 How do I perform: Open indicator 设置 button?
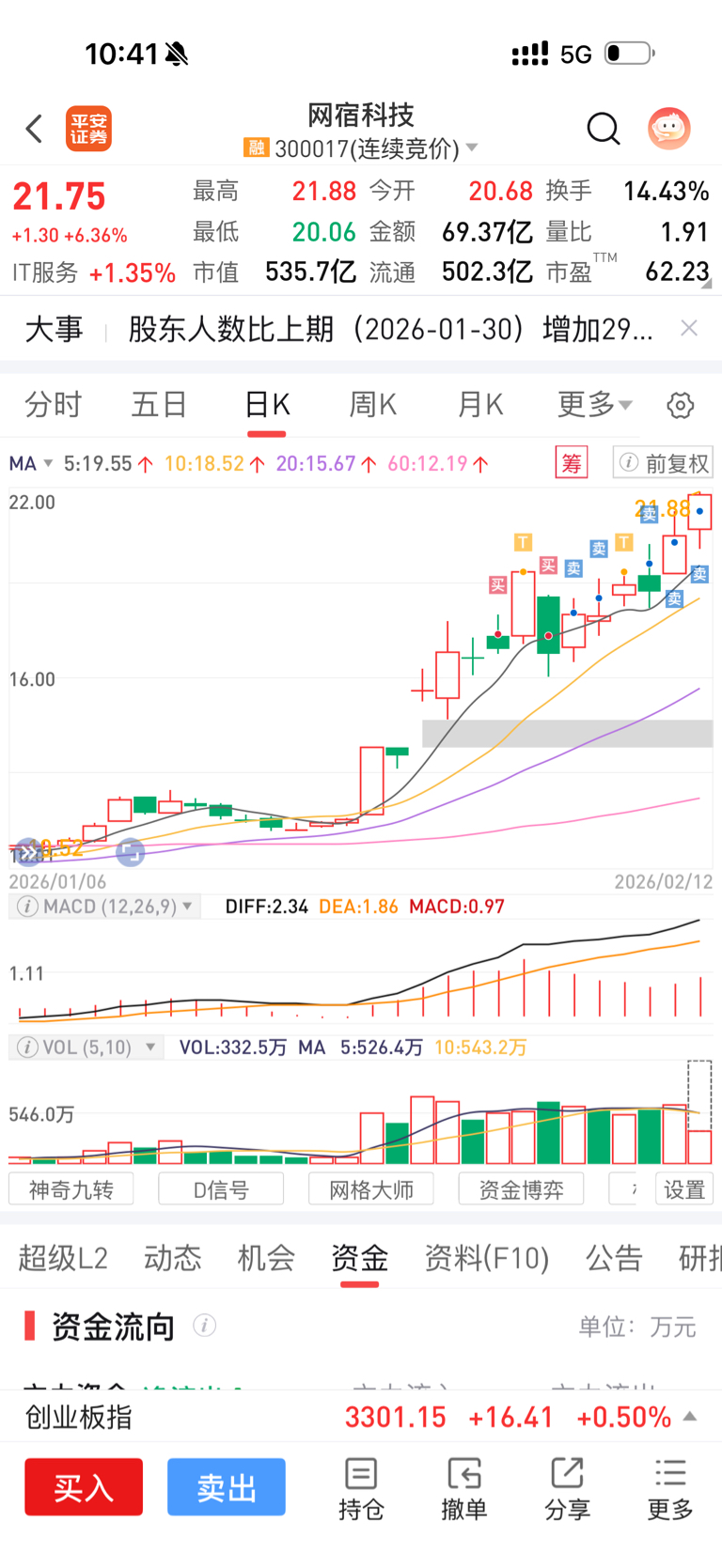coord(684,1189)
